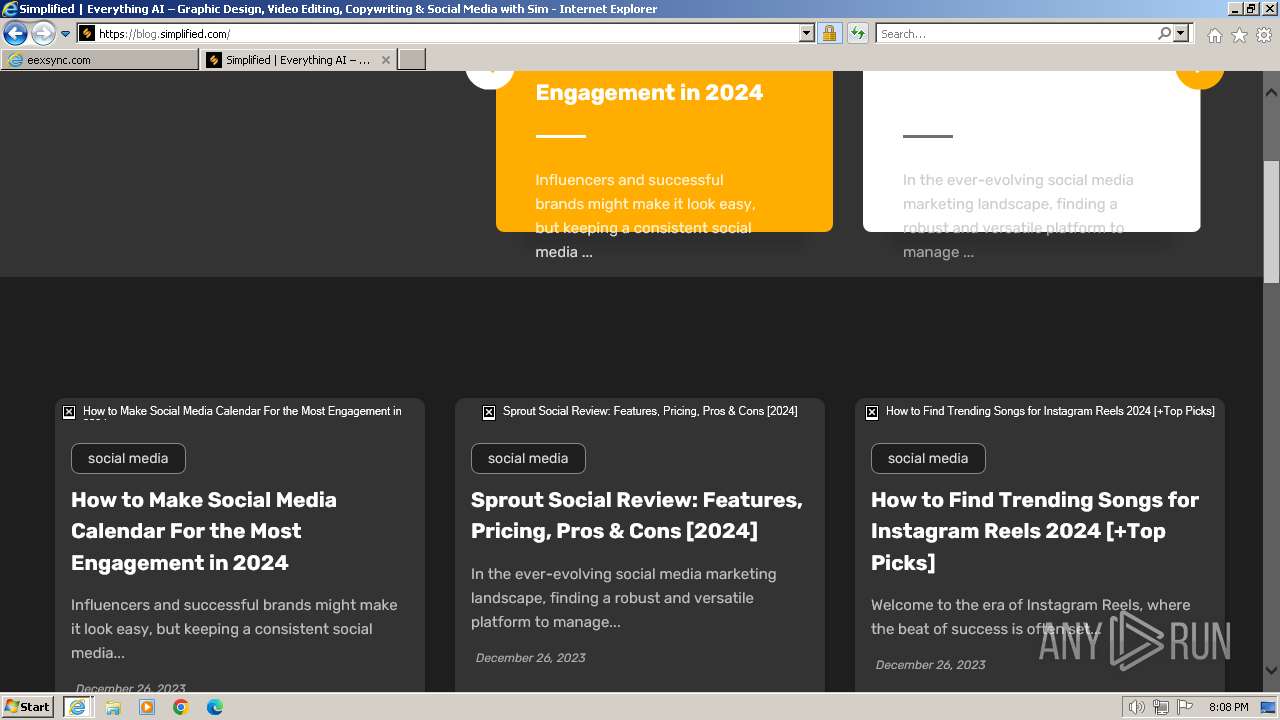
Task: Click the 8:08 PM system clock
Action: pyautogui.click(x=1229, y=707)
